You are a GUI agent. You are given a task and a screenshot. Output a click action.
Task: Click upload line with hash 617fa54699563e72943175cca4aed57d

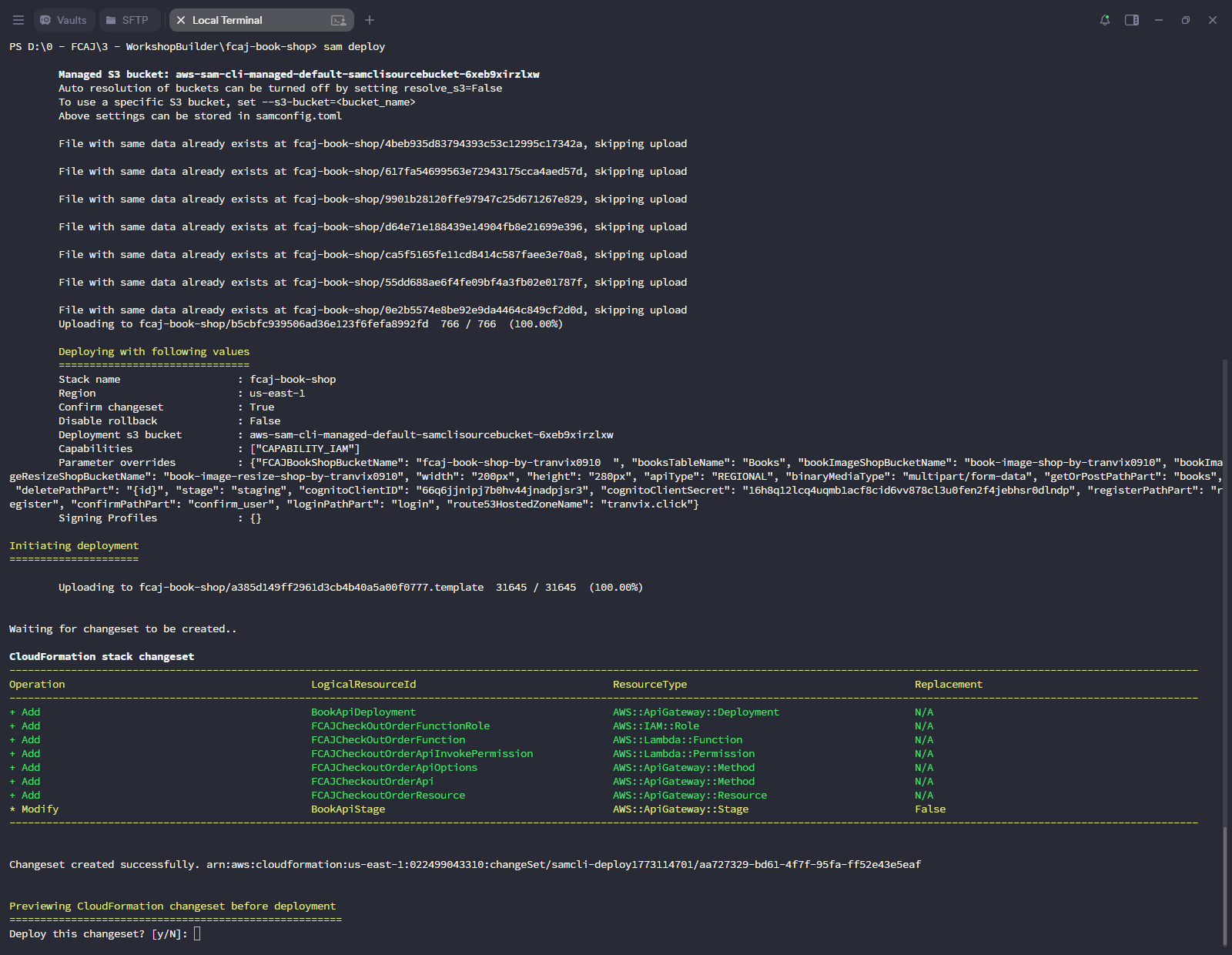(x=373, y=172)
